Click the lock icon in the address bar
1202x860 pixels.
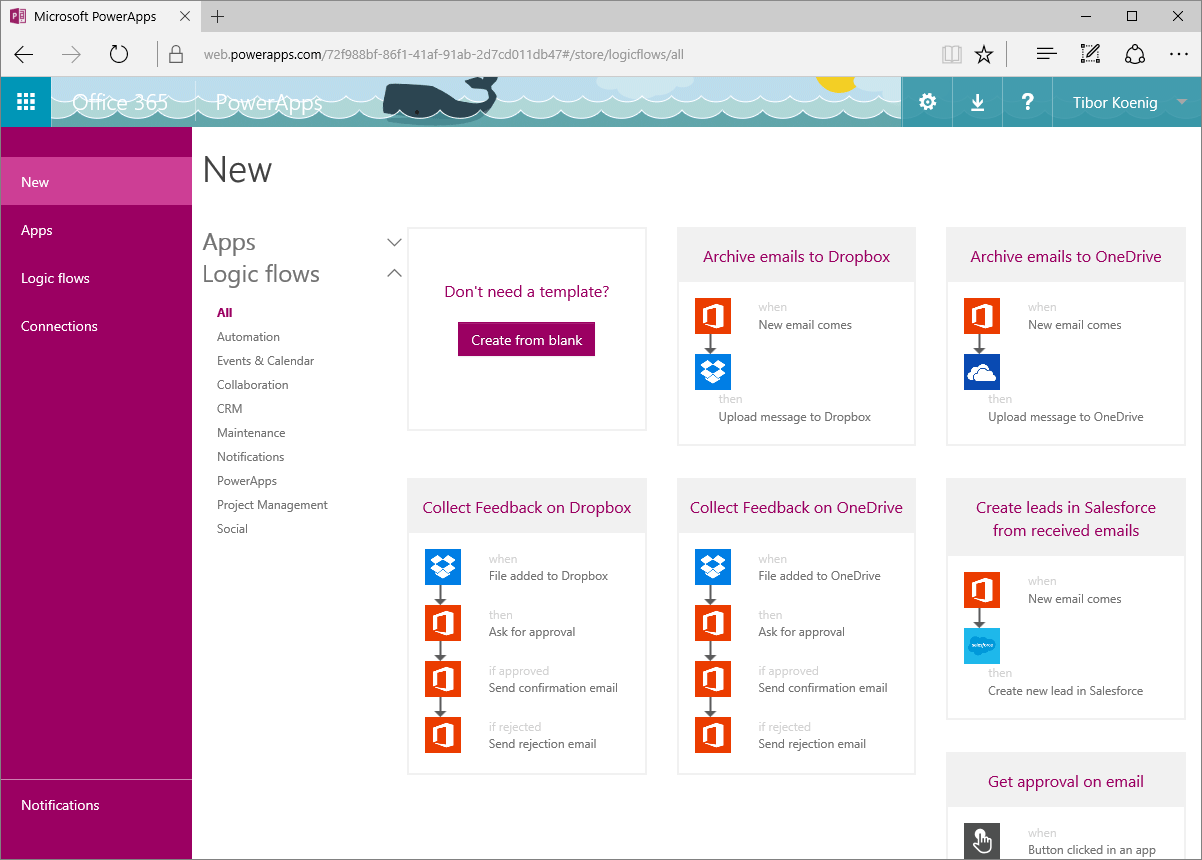click(x=176, y=54)
